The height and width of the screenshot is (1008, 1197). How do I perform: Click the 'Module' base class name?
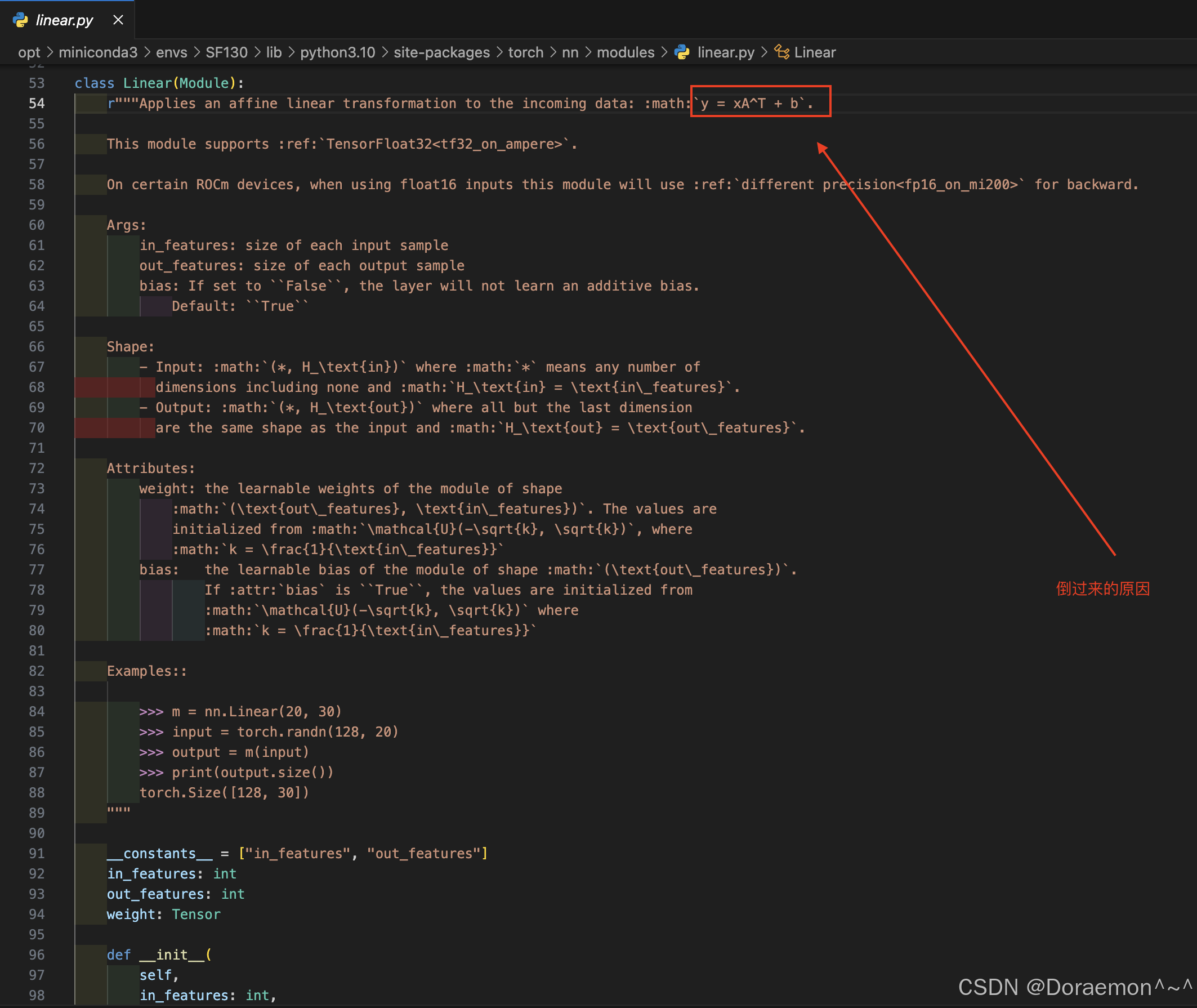pos(204,83)
